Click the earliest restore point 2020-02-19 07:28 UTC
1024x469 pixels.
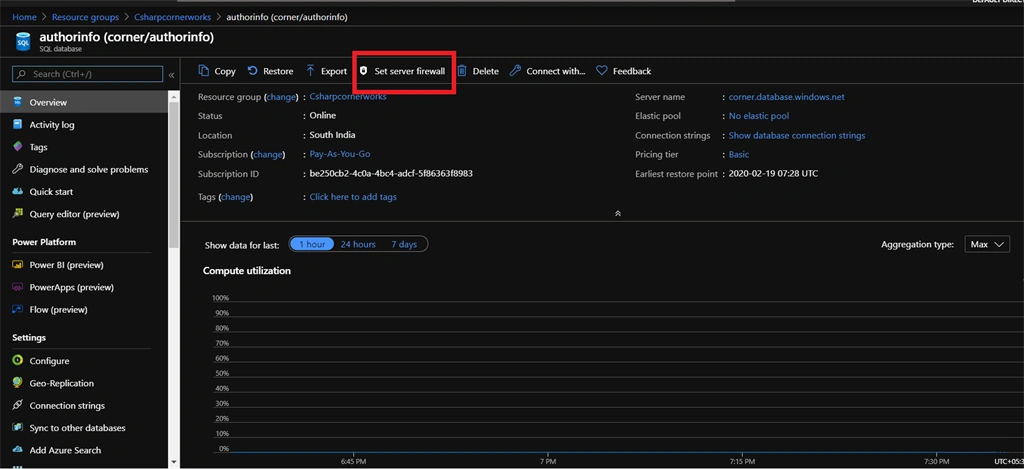(x=773, y=174)
